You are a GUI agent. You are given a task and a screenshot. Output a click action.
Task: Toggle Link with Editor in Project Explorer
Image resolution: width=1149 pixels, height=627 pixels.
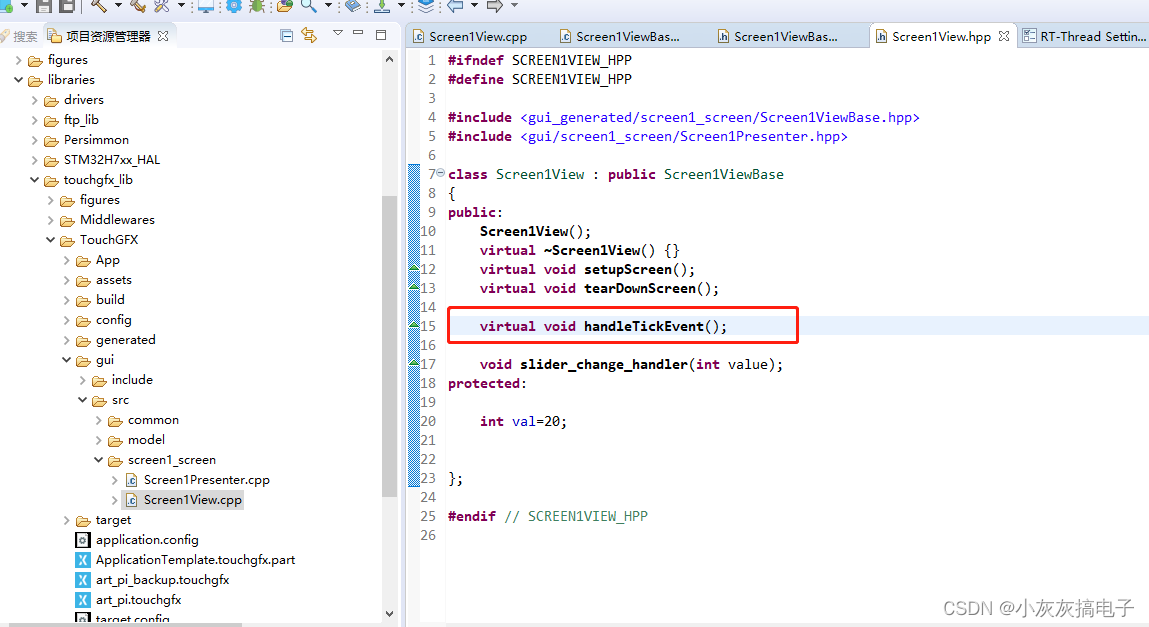coord(310,34)
